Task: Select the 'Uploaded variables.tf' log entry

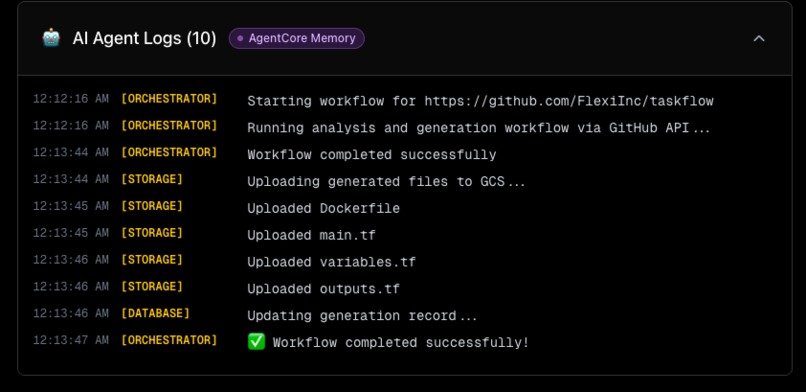Action: (x=332, y=262)
